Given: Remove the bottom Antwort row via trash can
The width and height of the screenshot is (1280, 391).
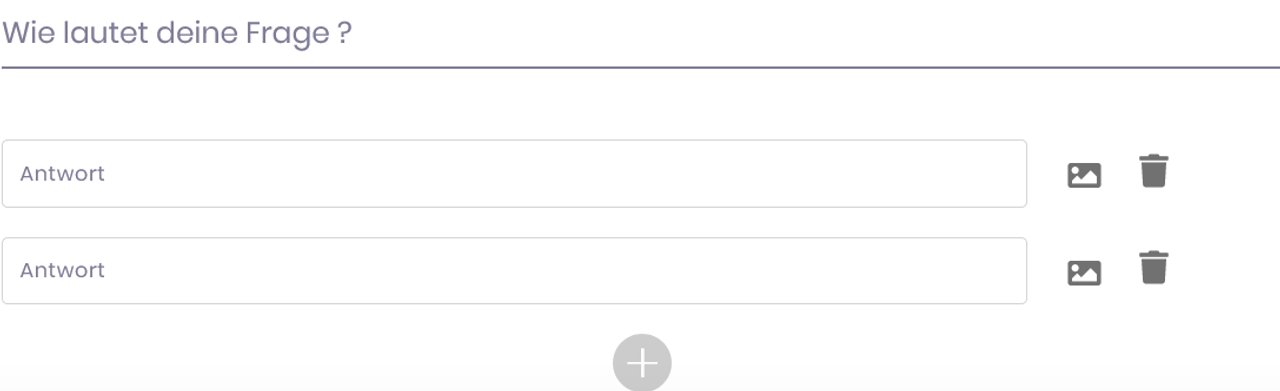Looking at the screenshot, I should click(x=1153, y=268).
